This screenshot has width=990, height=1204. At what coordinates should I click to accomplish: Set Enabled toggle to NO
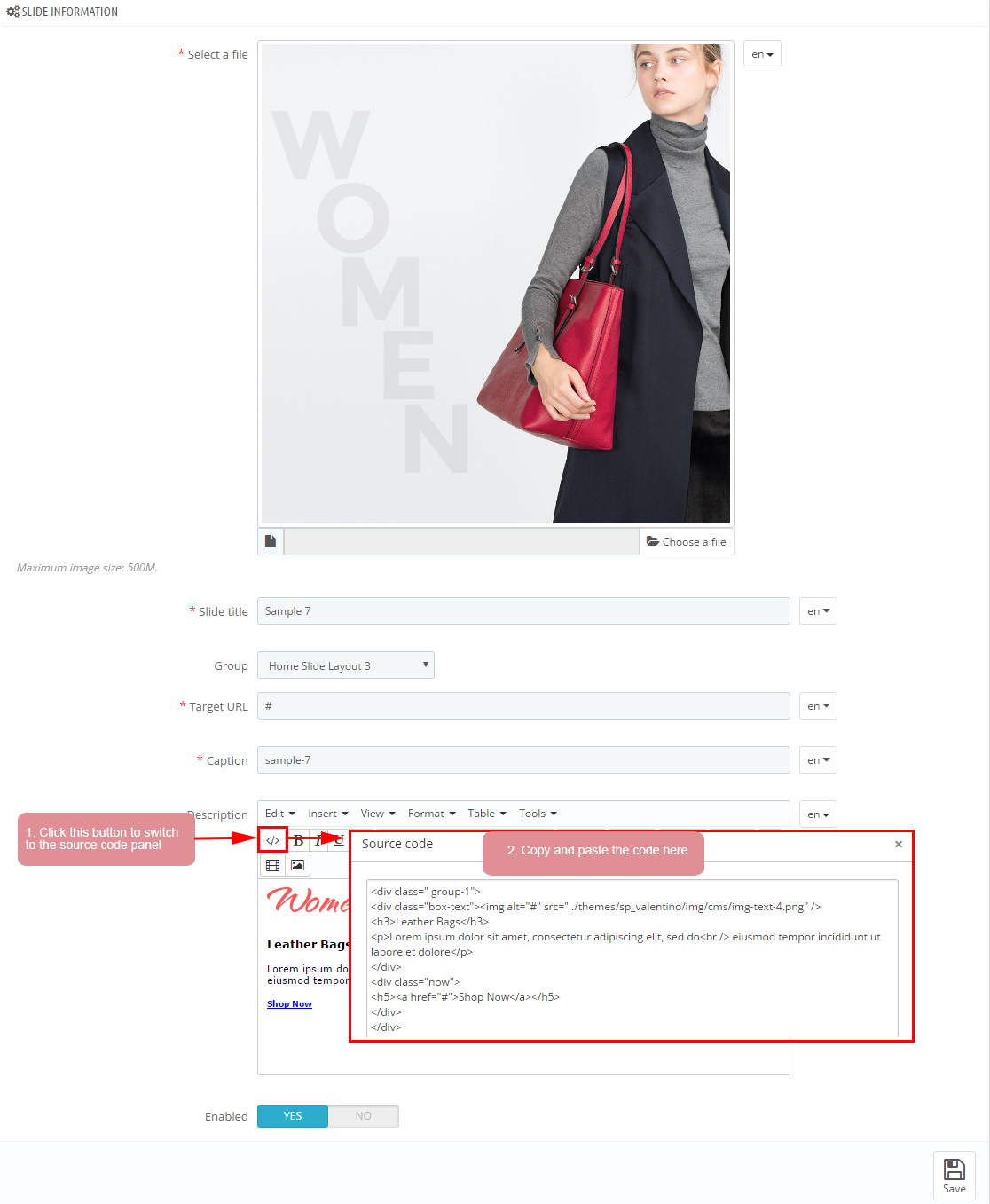[364, 1116]
